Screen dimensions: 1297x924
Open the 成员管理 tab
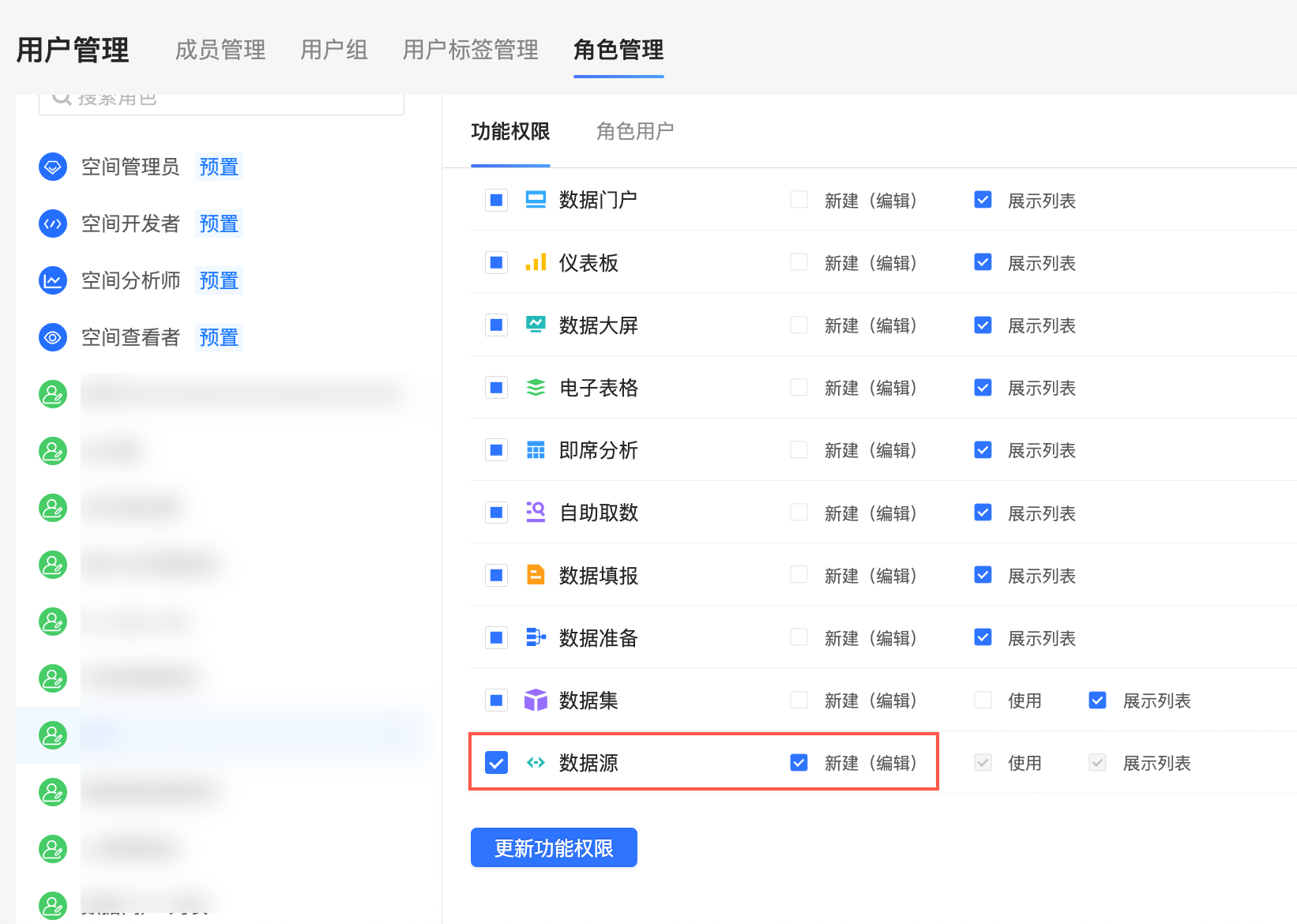coord(220,50)
